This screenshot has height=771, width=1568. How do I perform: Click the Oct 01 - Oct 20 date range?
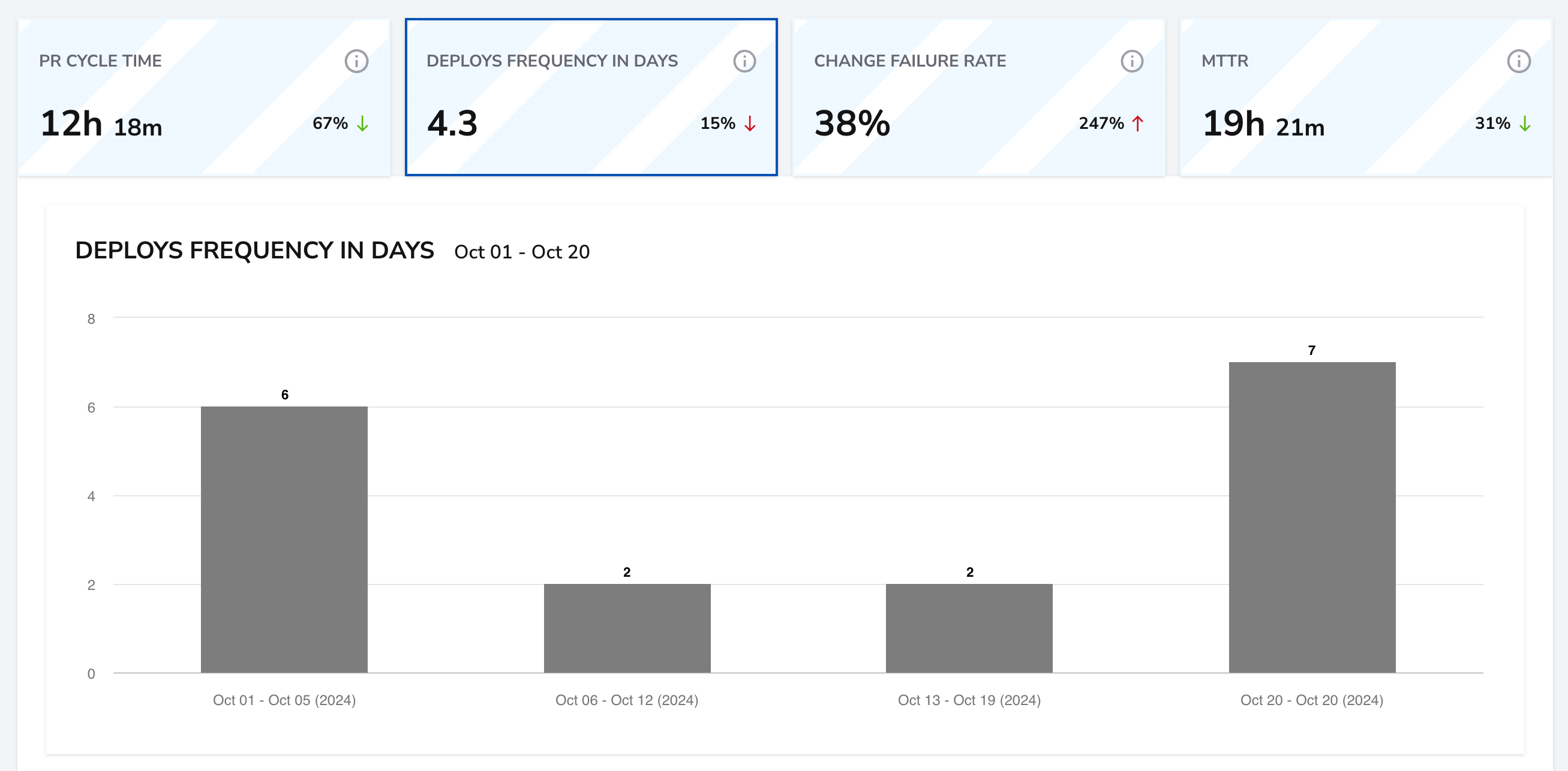522,251
